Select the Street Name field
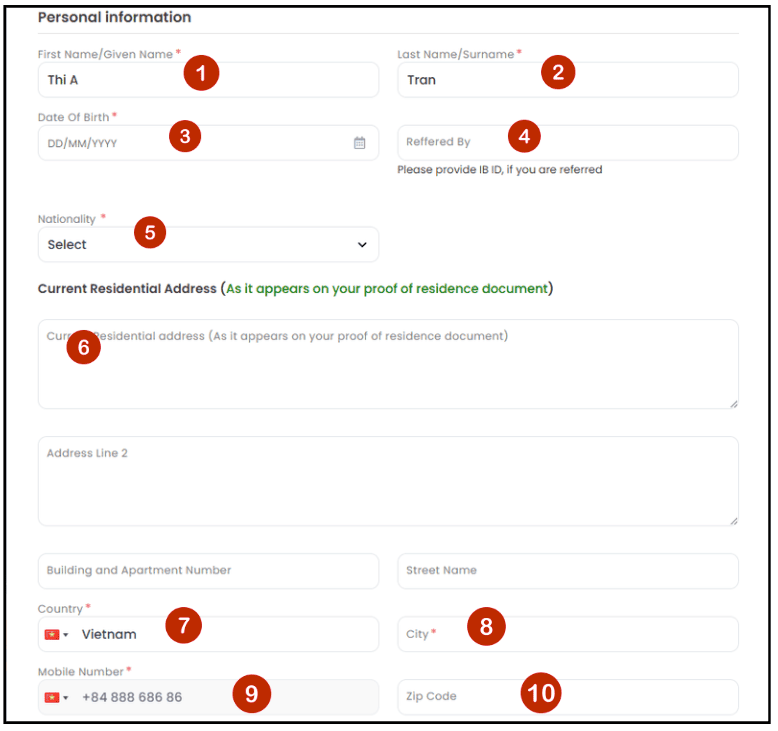 tap(568, 571)
